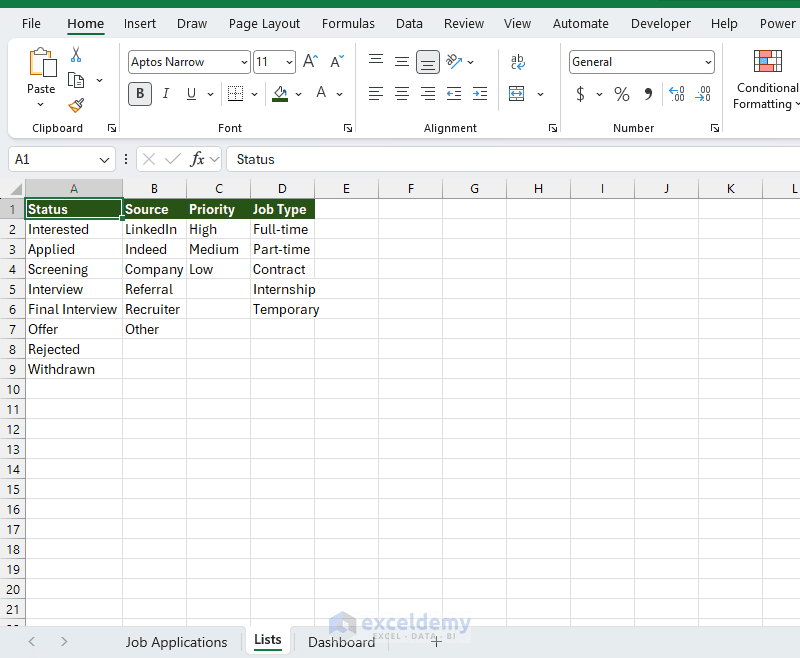The width and height of the screenshot is (800, 658).
Task: Align text right
Action: pos(428,94)
